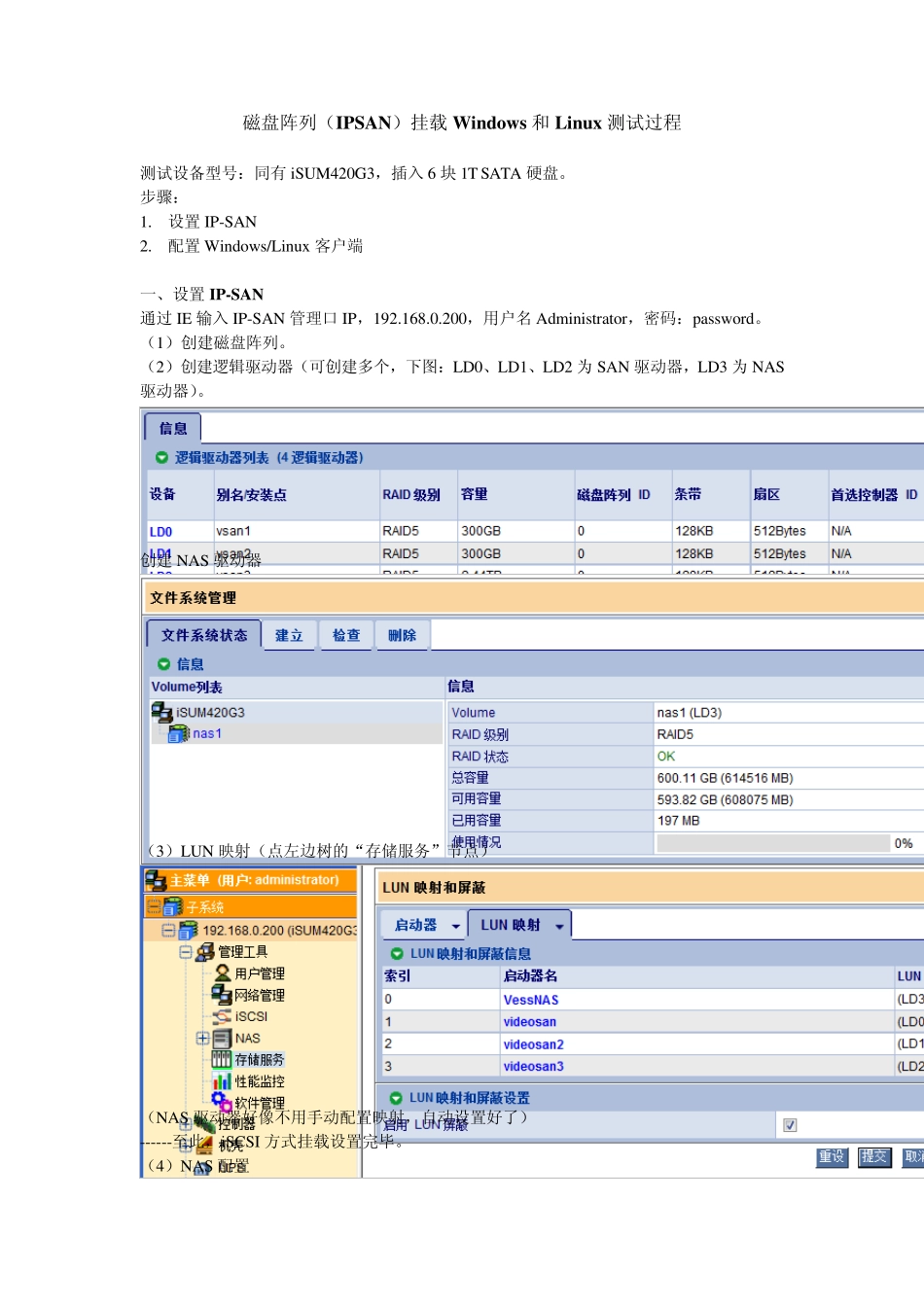924x1307 pixels.
Task: Select iSUM420G3 in the Volume list
Action: tap(210, 713)
